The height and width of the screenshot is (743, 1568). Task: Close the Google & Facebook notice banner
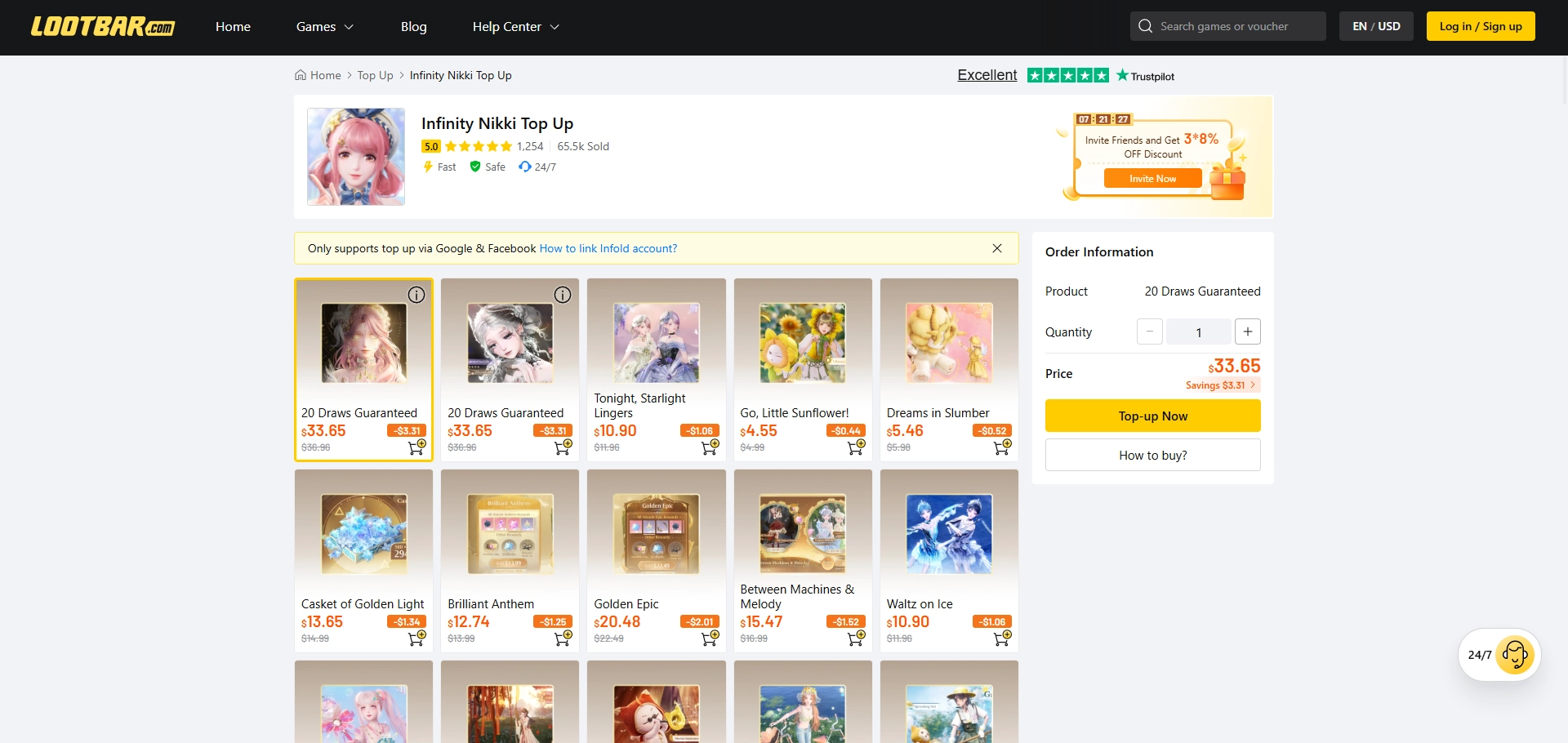[x=997, y=248]
